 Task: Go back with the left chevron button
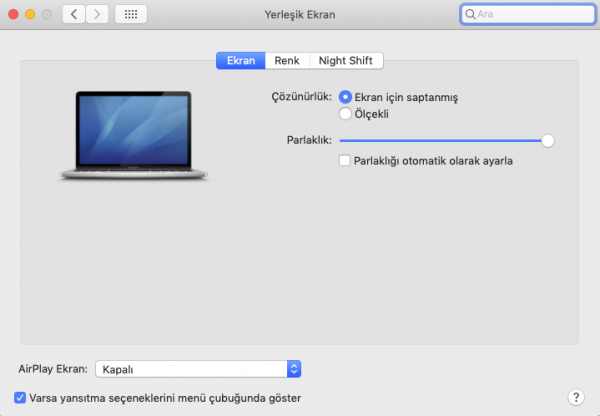click(74, 15)
